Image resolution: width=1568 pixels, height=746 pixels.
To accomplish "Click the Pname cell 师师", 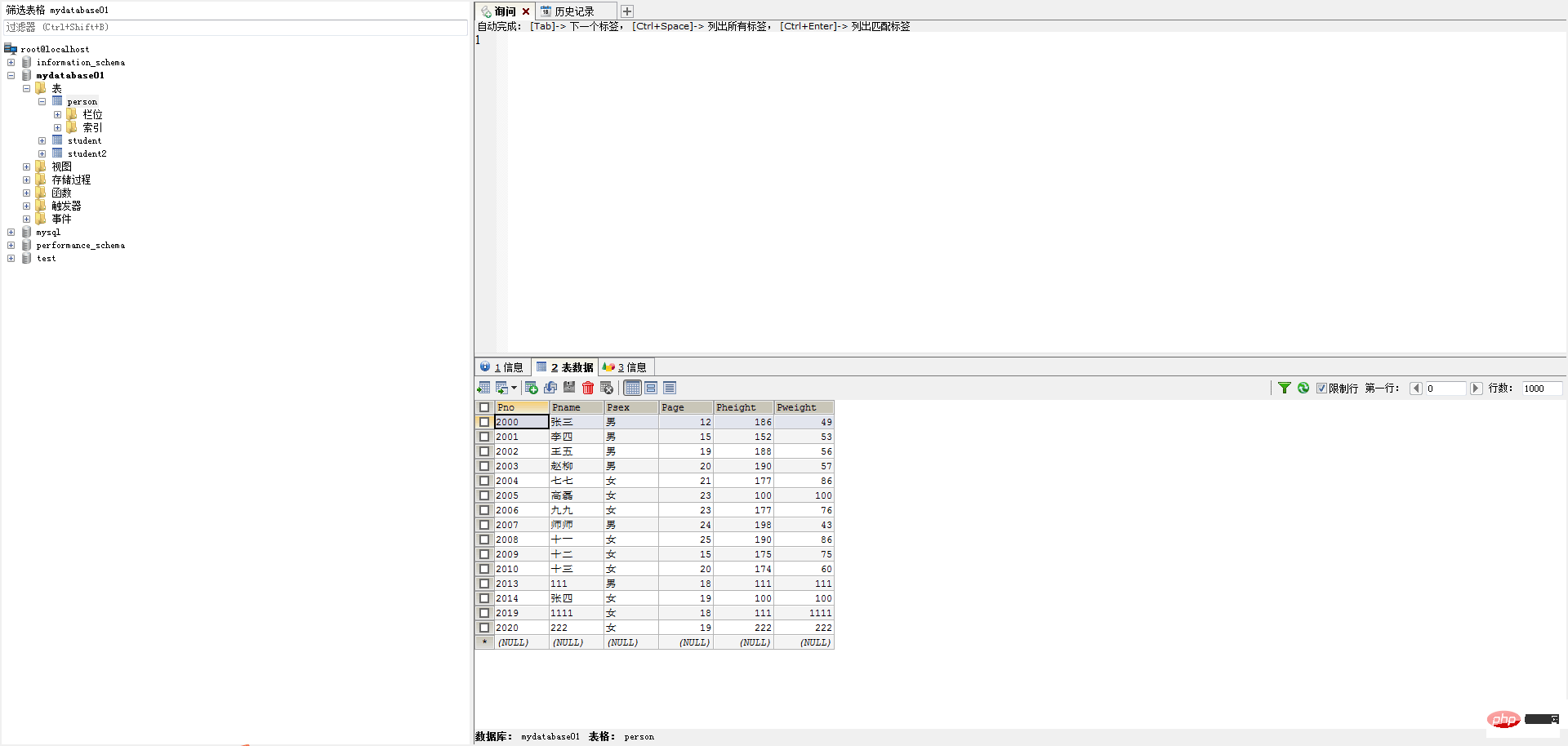I will [576, 525].
